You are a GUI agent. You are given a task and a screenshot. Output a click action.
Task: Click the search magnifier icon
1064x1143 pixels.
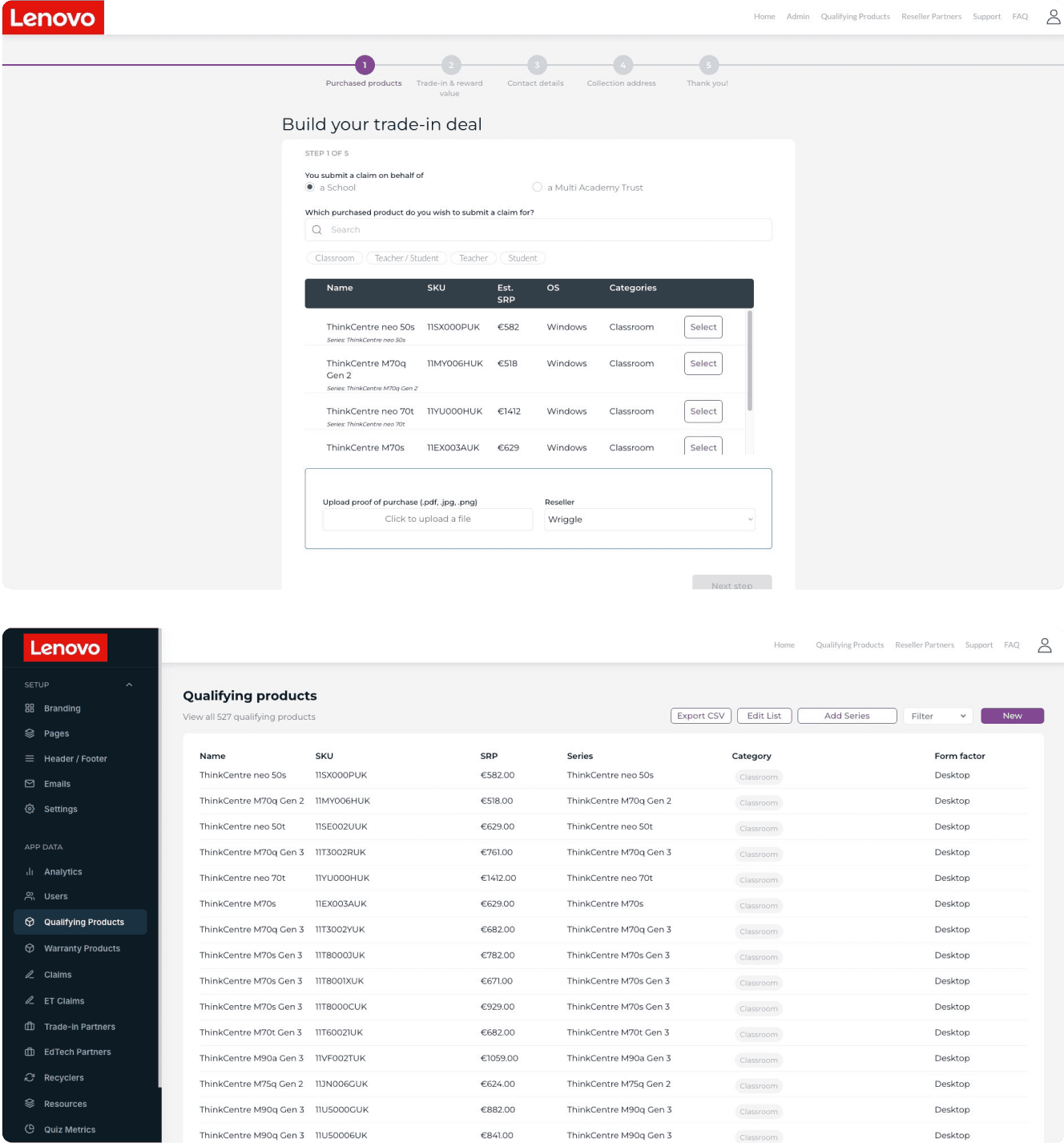316,230
